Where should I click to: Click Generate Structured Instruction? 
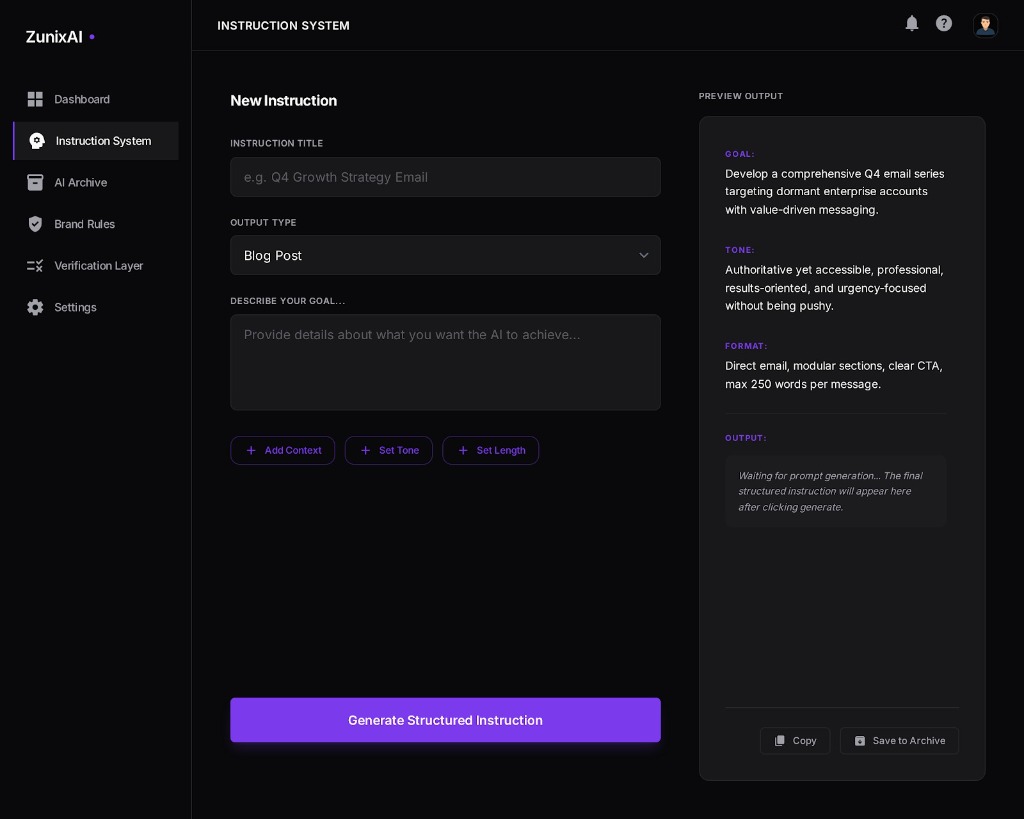point(445,720)
